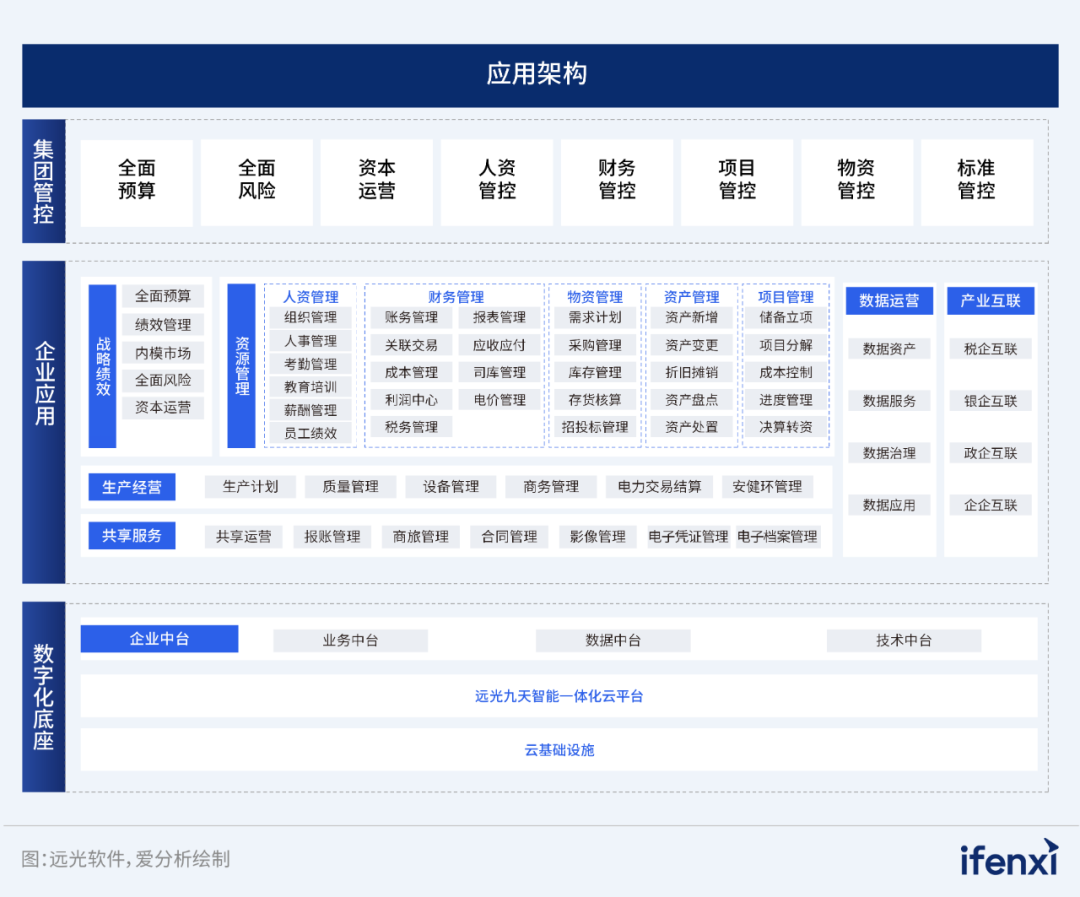The height and width of the screenshot is (897, 1080).
Task: Click the 标准管控 block
Action: 977,182
